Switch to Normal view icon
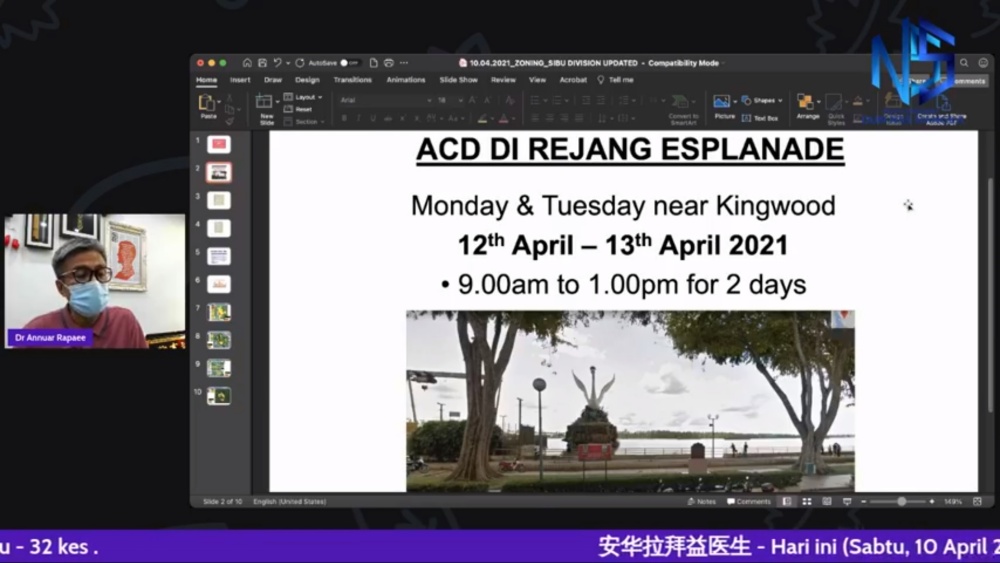 (787, 502)
